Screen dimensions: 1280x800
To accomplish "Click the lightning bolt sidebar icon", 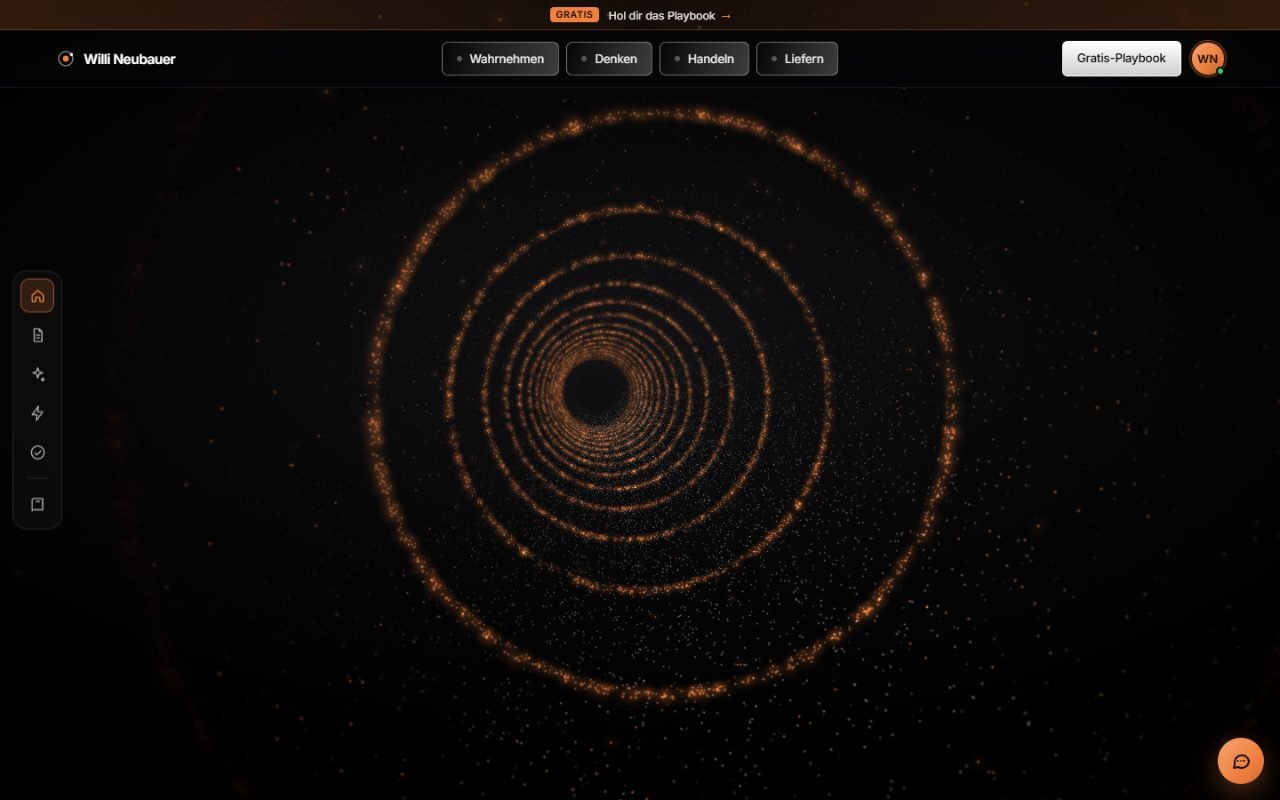I will pyautogui.click(x=37, y=413).
